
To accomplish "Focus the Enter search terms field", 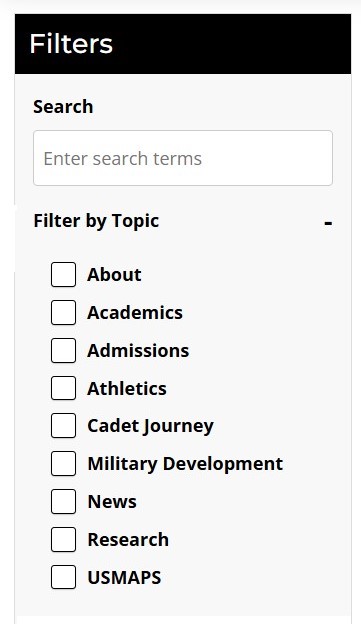I will 183,158.
